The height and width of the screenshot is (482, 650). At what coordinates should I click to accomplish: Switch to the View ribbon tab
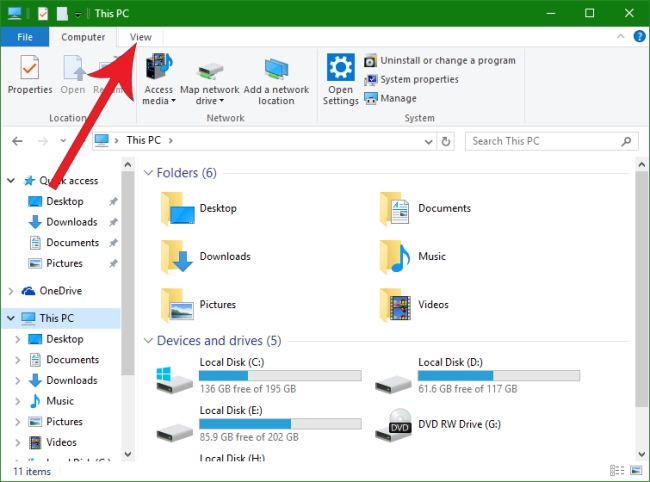141,37
